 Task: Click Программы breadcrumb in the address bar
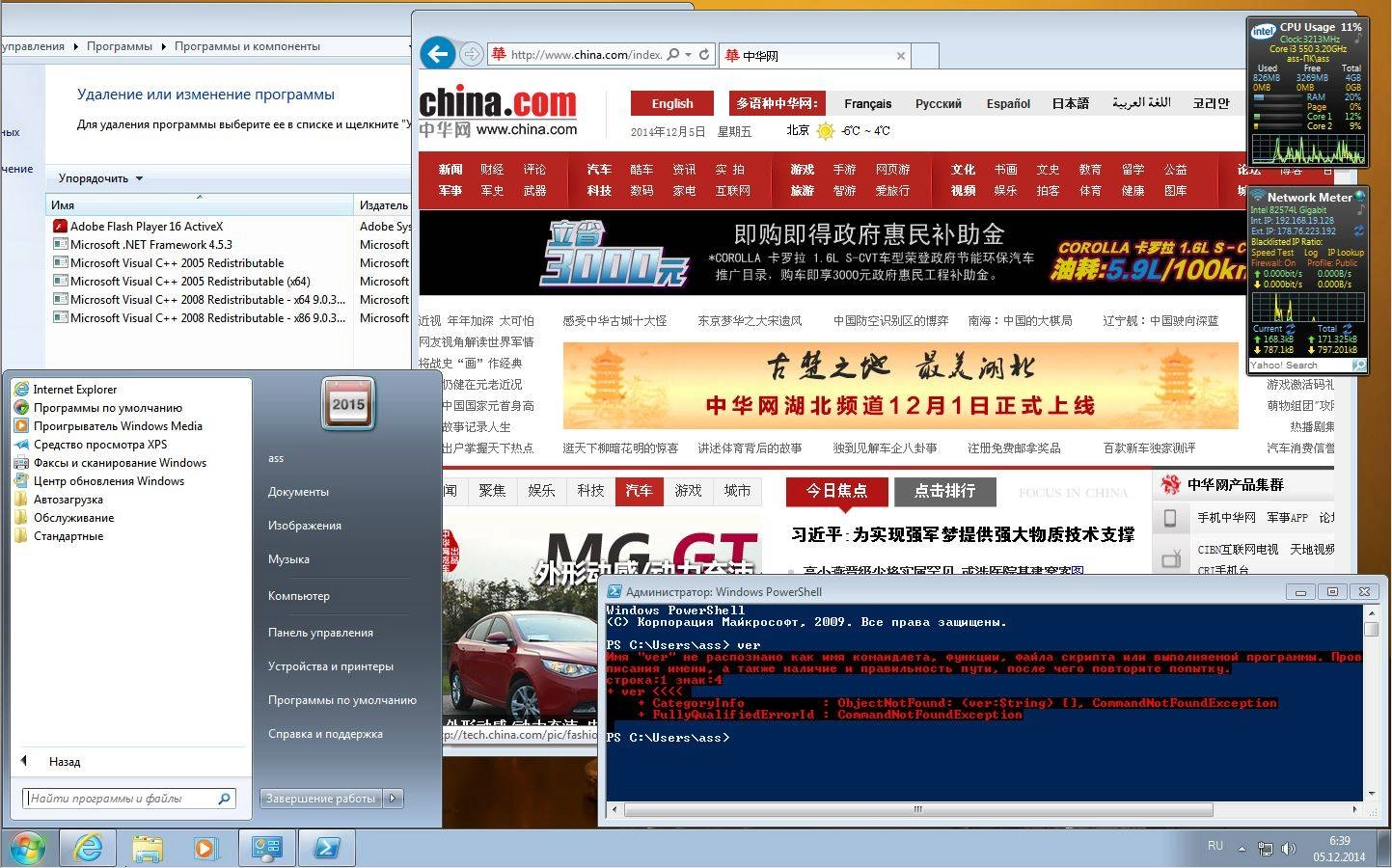pos(120,46)
